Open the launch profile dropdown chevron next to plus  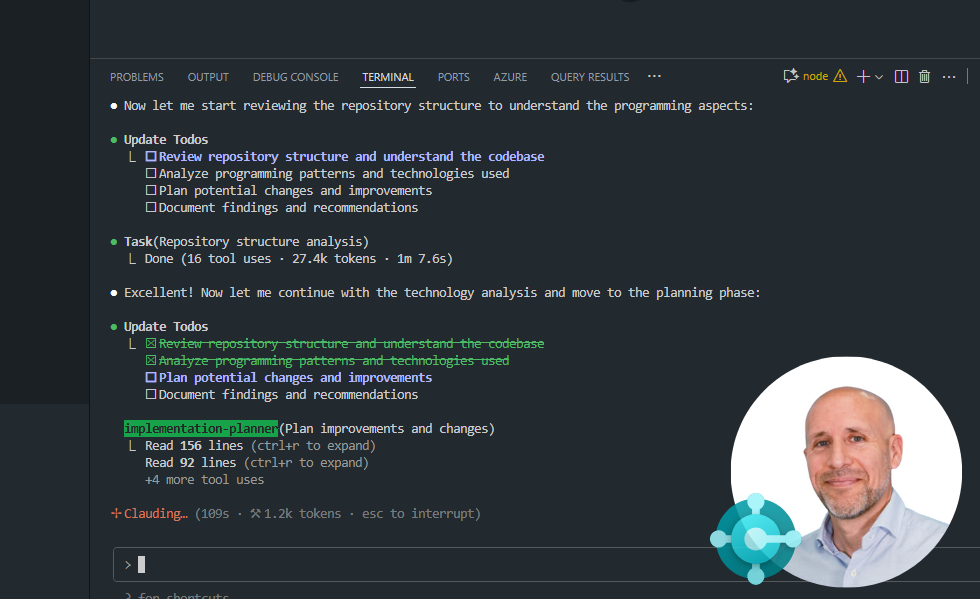pos(879,77)
